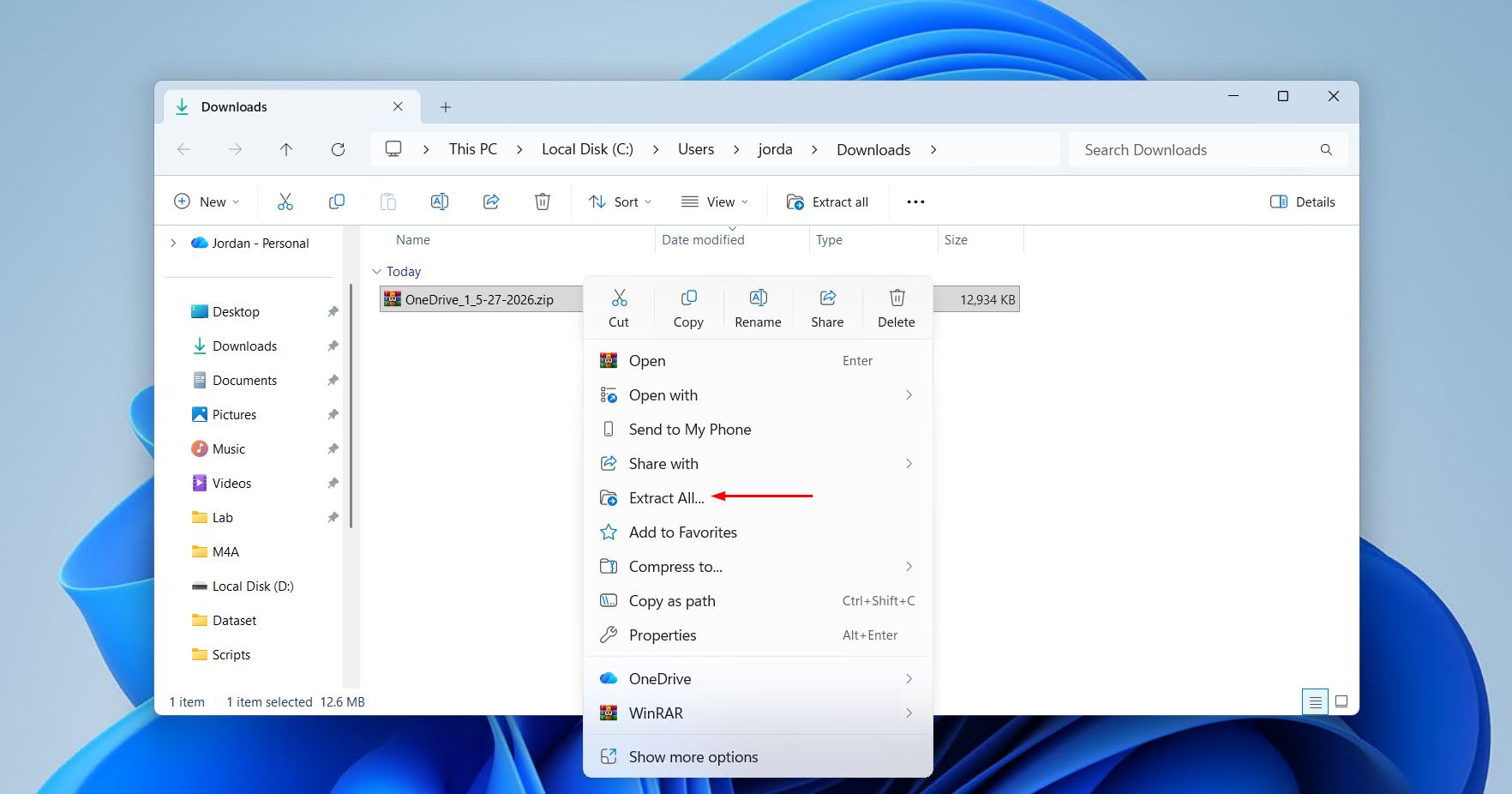Open the Sort dropdown

tap(621, 202)
